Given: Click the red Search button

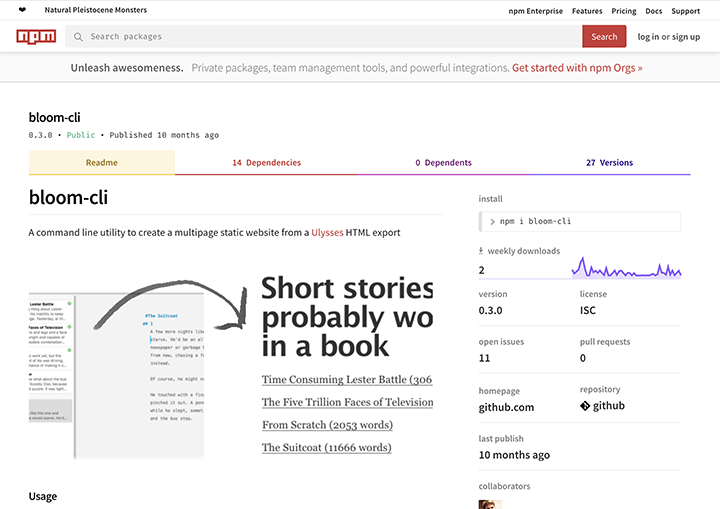Looking at the screenshot, I should click(604, 36).
